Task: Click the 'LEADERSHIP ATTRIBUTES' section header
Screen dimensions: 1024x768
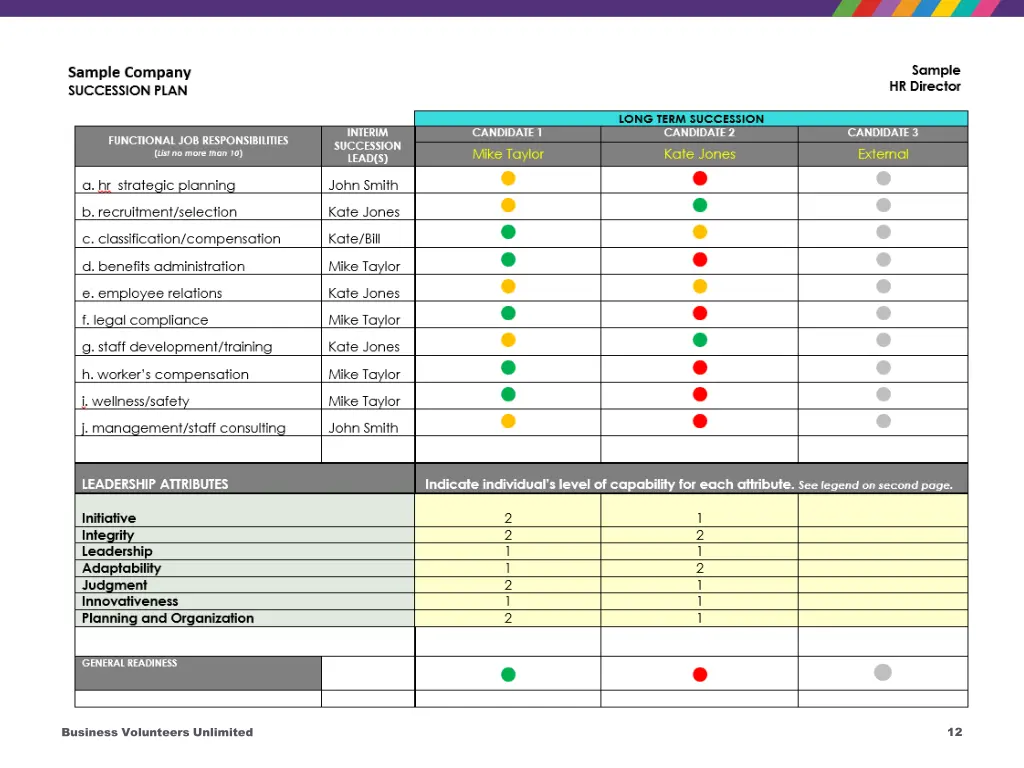Action: click(x=155, y=484)
